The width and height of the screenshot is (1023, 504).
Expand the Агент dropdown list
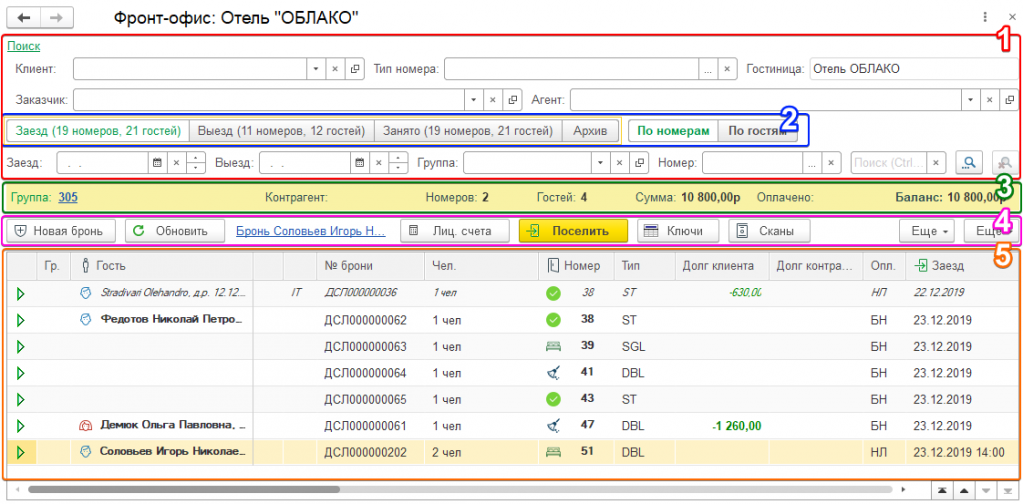click(970, 100)
